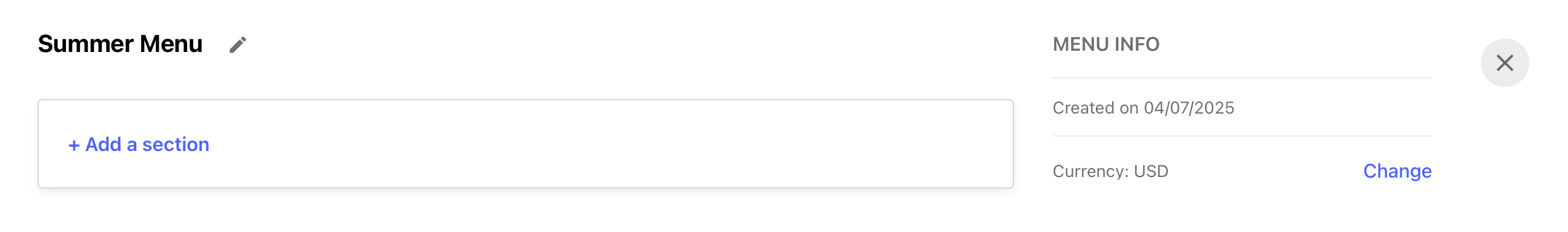
Task: Click the 'Created on 04/07/2025' line
Action: tap(1143, 108)
